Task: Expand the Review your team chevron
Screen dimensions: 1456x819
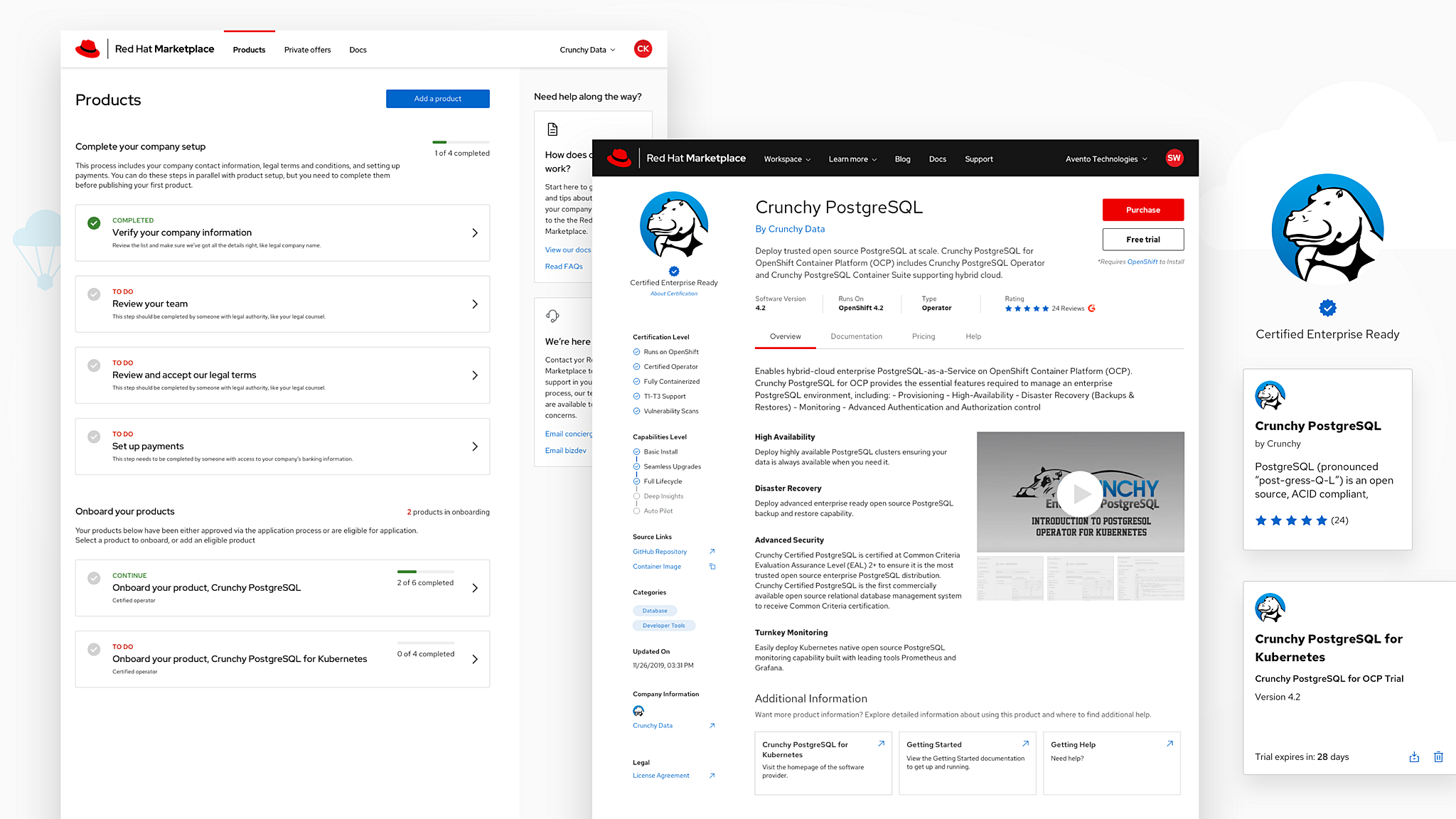Action: (475, 304)
